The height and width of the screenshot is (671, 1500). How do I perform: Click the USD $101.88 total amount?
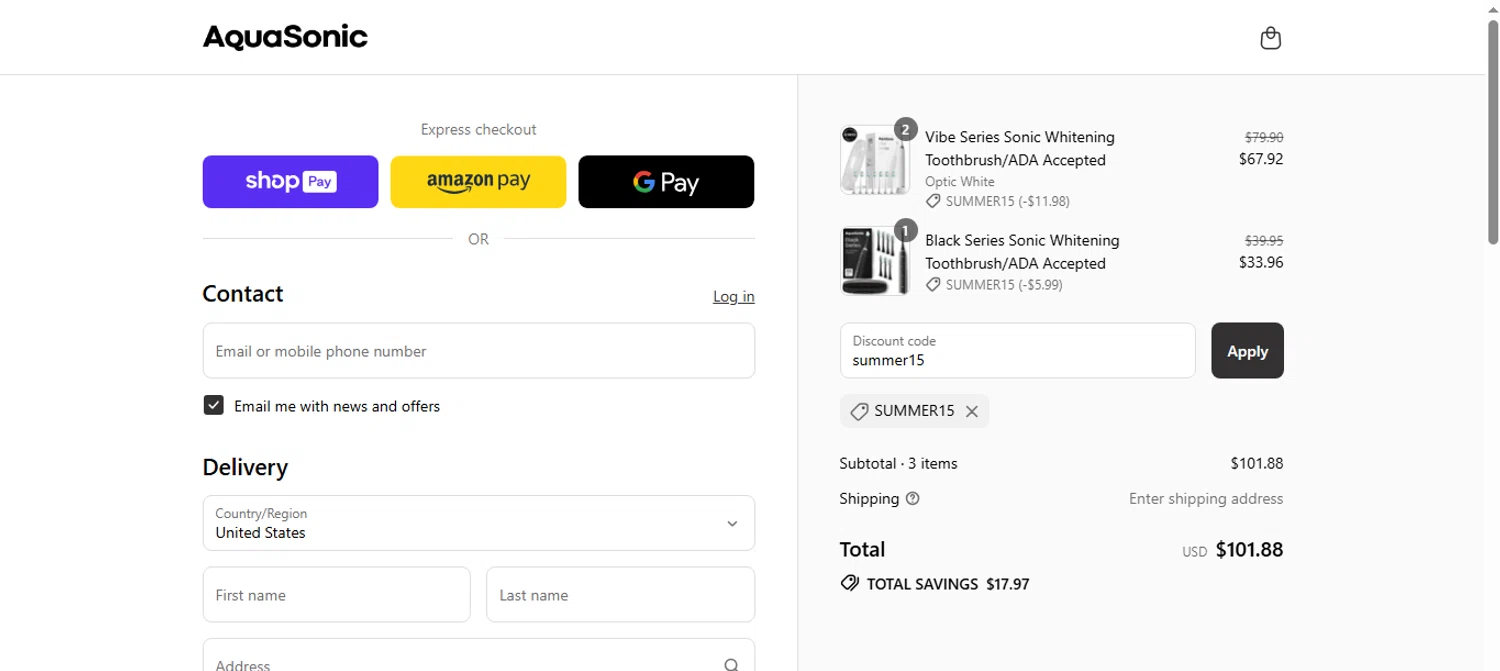(1233, 550)
